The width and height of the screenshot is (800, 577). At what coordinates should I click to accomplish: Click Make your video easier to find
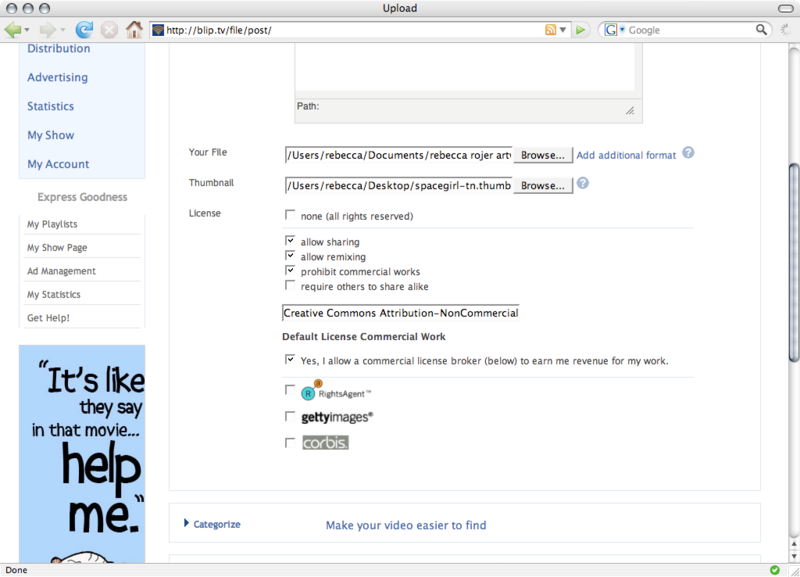[406, 525]
